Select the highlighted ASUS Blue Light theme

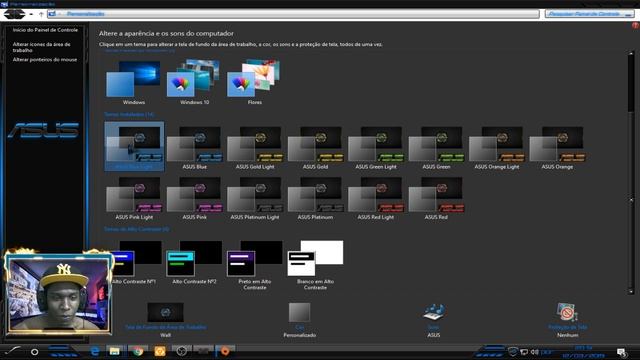tap(134, 146)
